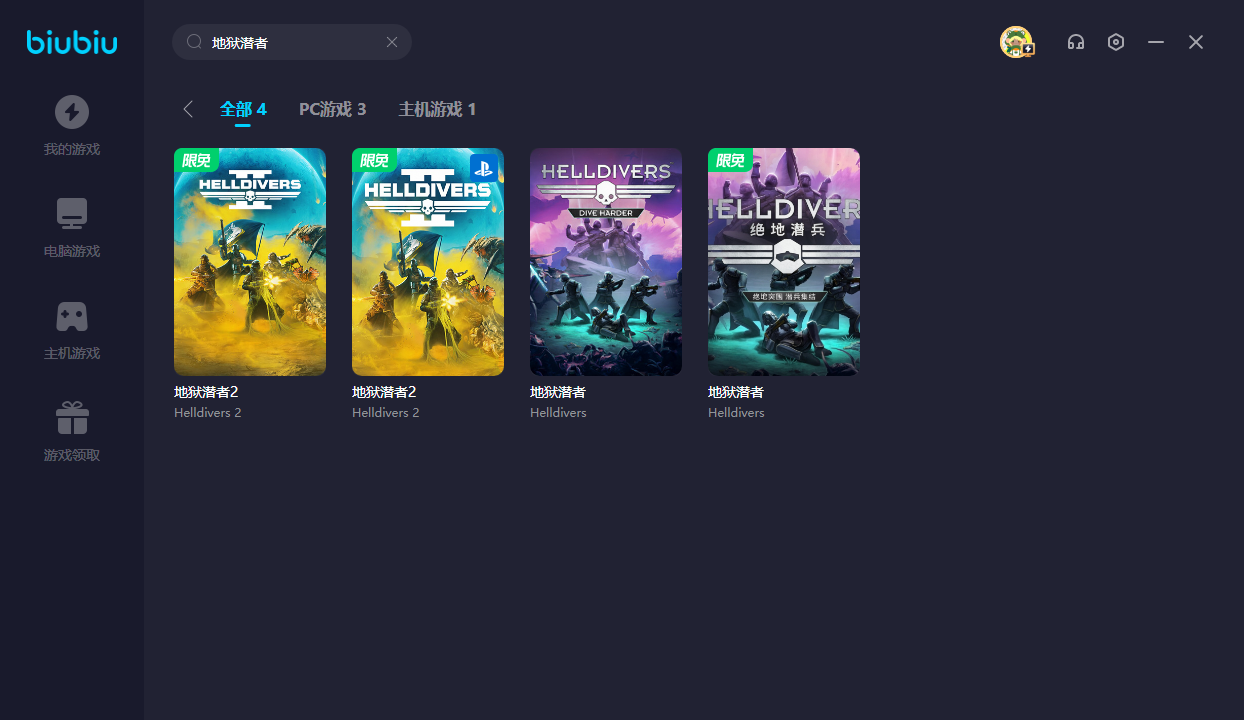
Task: Click the biubiu logo
Action: click(72, 42)
